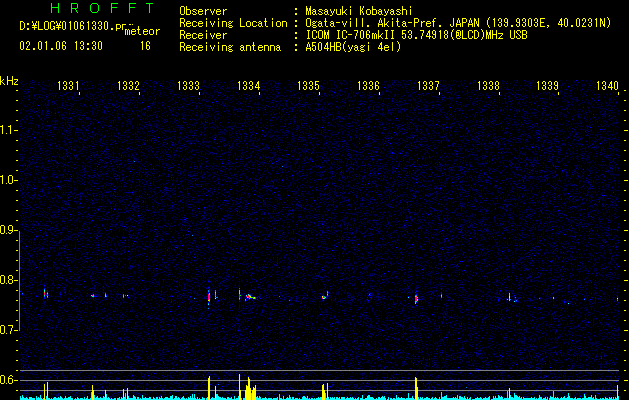Click the 1.1 kHz axis label

tap(7, 130)
